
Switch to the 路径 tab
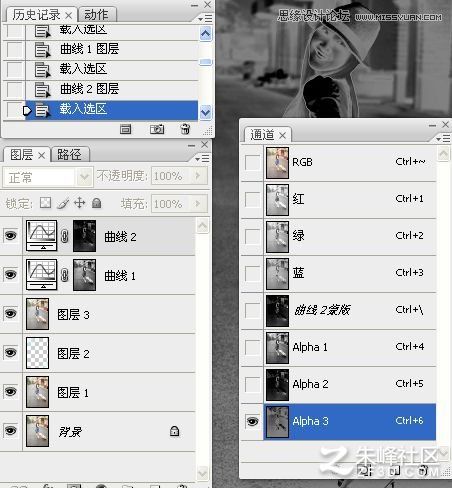[69, 154]
